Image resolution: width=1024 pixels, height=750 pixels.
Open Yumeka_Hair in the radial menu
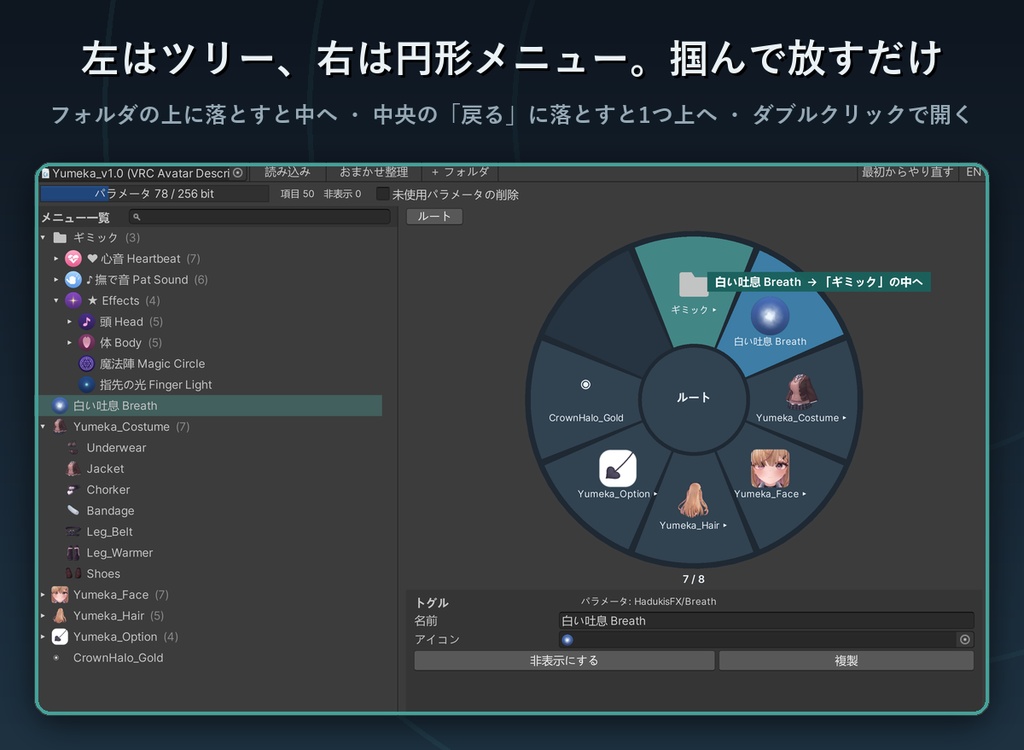tap(693, 506)
